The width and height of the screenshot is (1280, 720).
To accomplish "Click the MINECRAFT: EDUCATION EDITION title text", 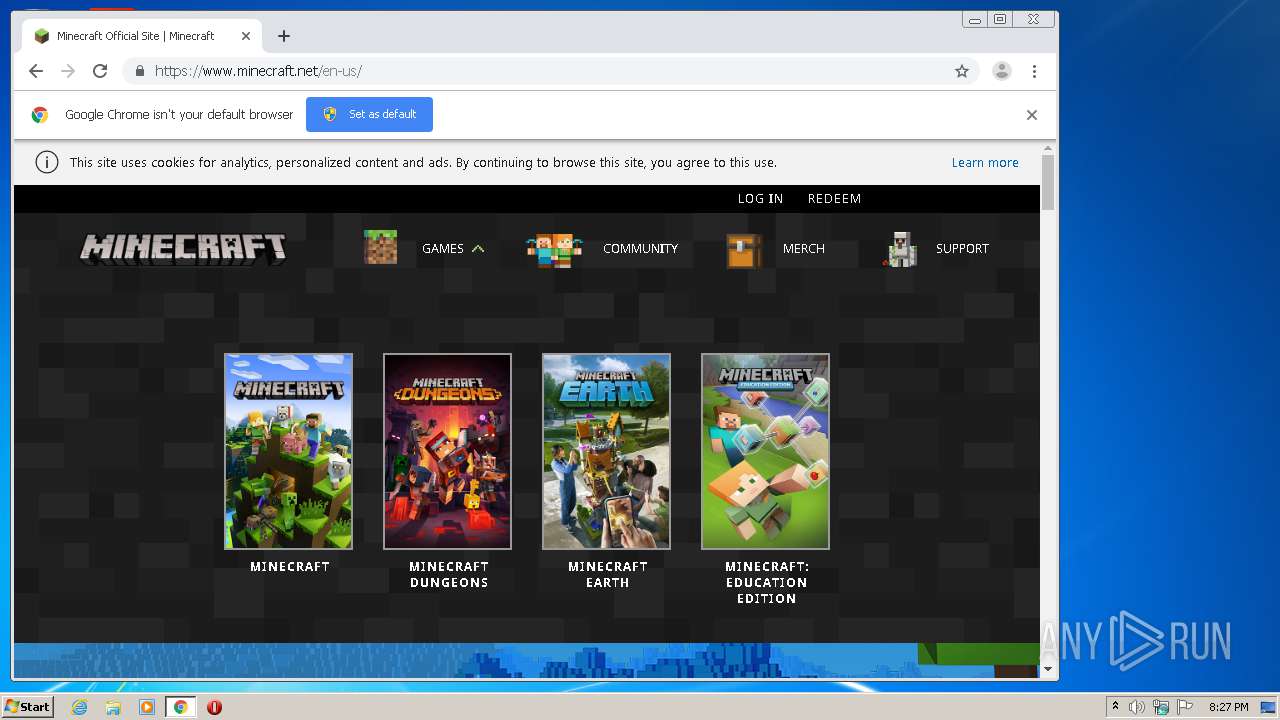I will click(x=766, y=582).
